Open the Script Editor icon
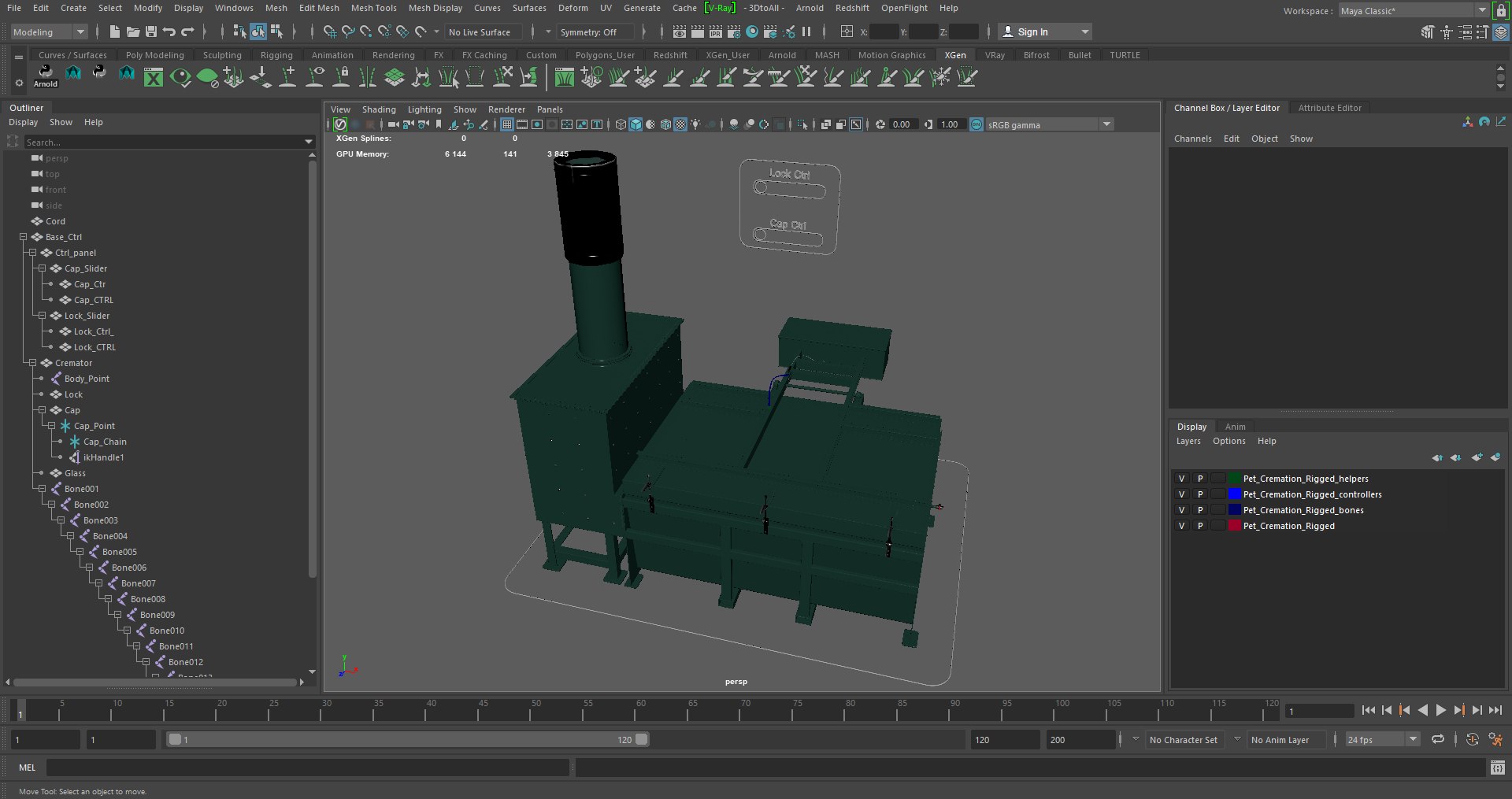Screen dimensions: 1512x799 1498,768
